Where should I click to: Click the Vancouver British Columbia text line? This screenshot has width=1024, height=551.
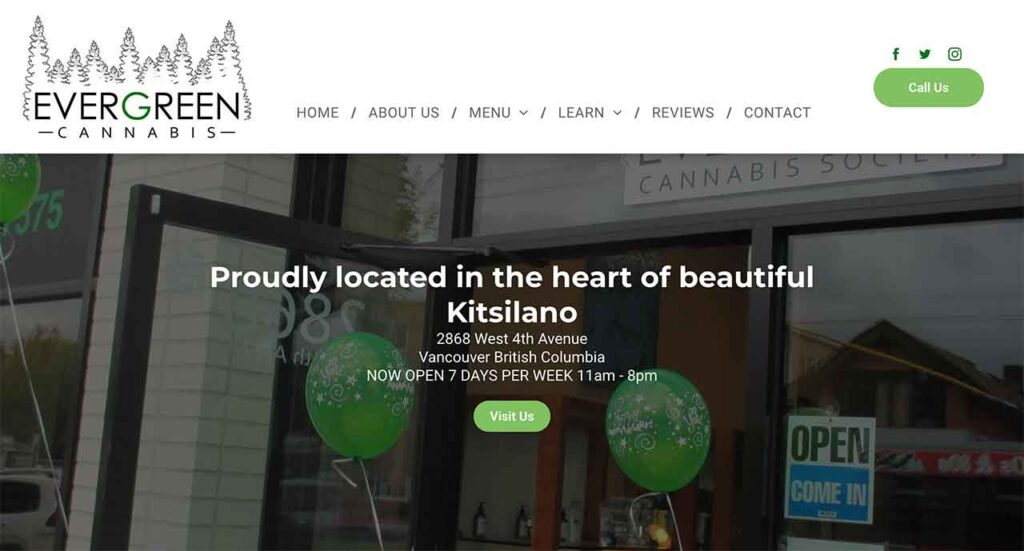512,357
